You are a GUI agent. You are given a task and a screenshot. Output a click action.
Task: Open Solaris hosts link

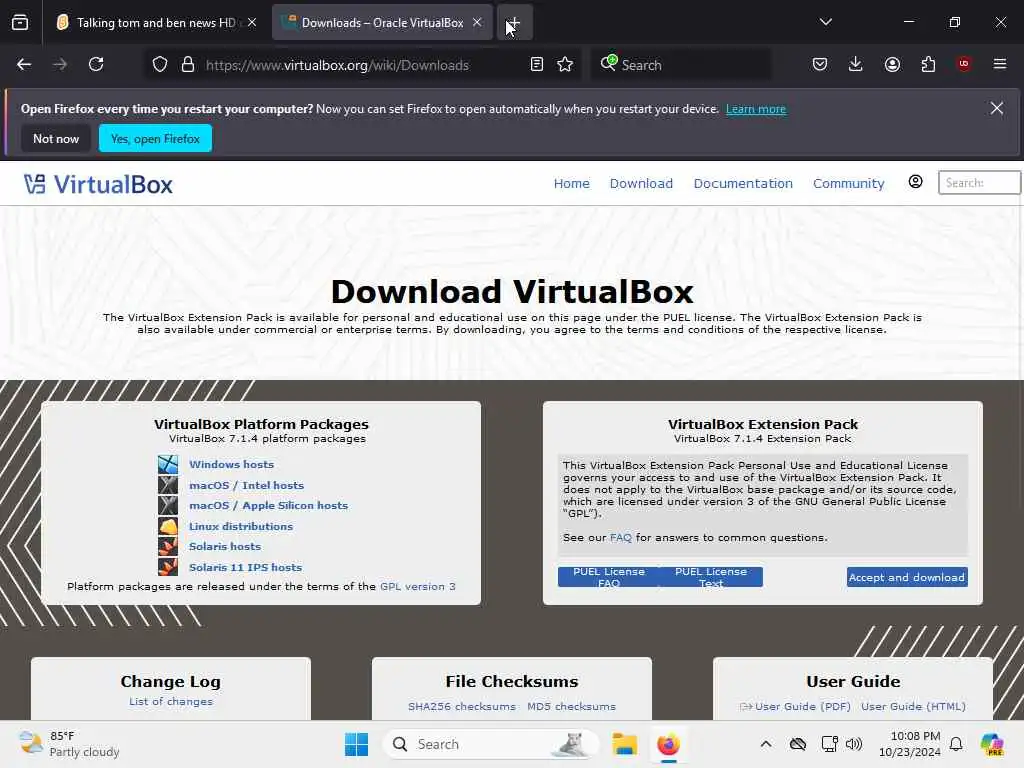coord(225,547)
